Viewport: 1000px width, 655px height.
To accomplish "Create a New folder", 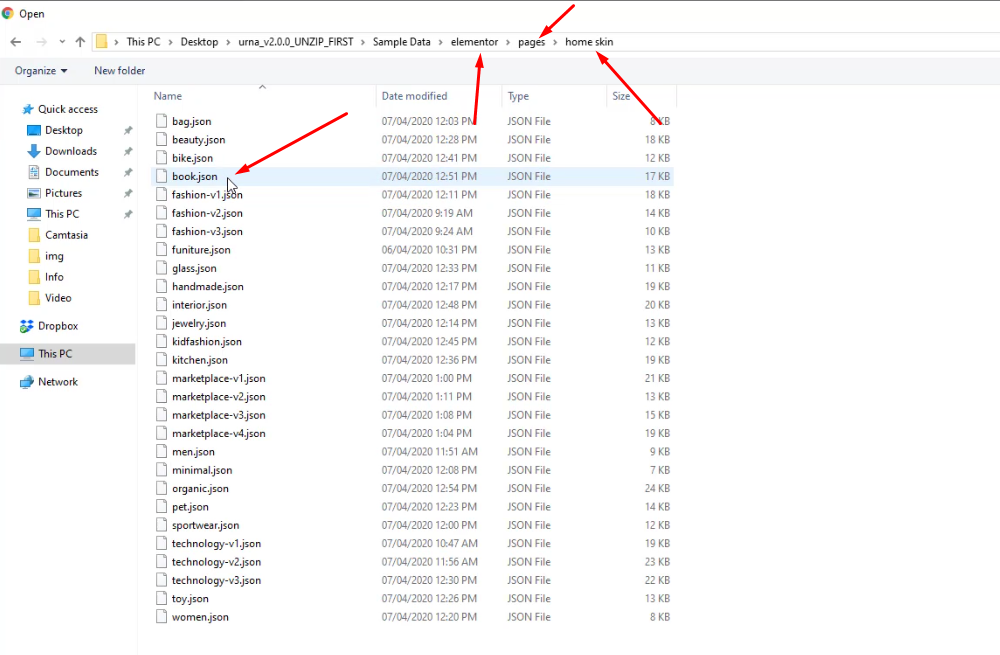I will (x=119, y=71).
